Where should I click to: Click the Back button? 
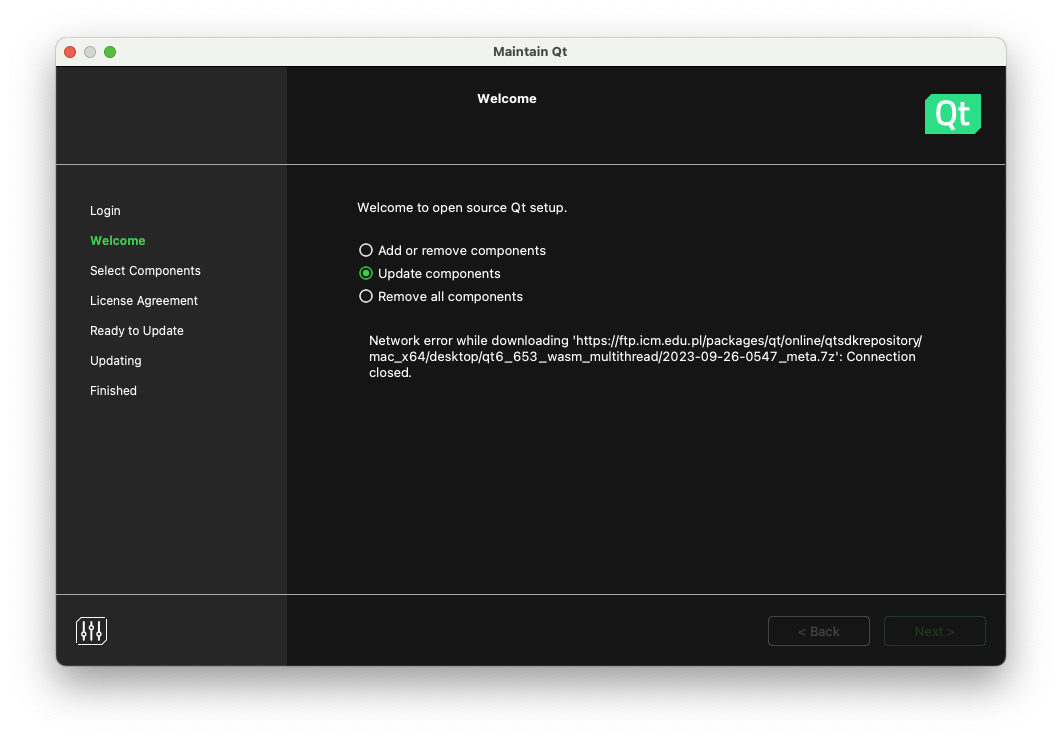819,631
